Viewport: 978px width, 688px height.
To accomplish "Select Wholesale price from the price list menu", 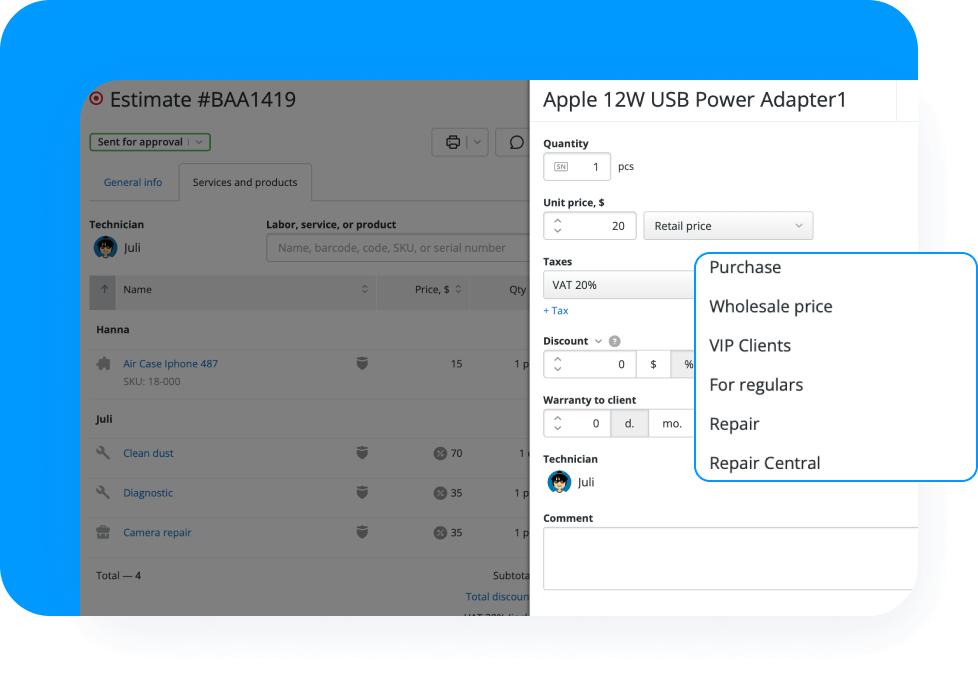I will pyautogui.click(x=771, y=306).
